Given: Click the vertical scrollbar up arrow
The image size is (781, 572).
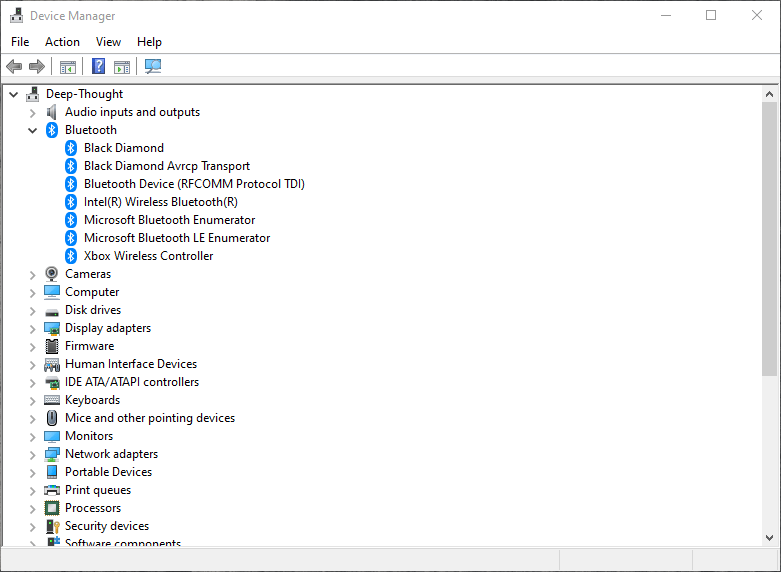Looking at the screenshot, I should point(769,94).
